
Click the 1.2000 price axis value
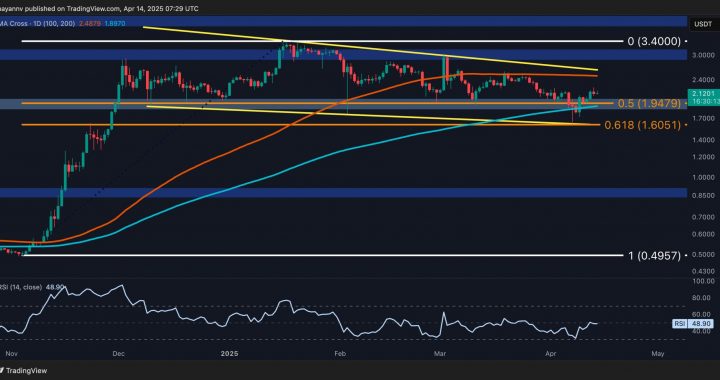pos(702,157)
